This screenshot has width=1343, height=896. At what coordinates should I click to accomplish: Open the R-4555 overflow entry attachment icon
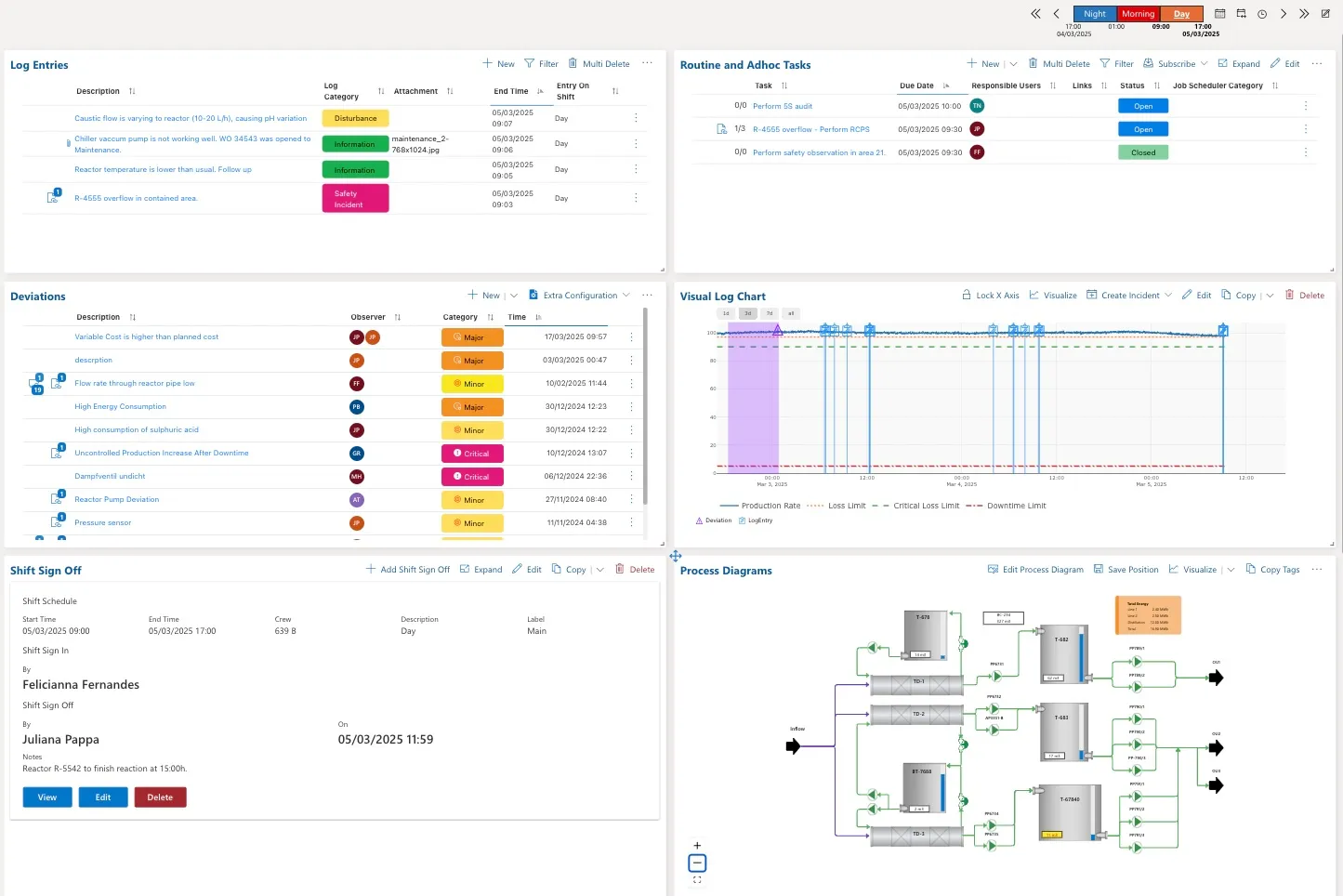point(54,197)
